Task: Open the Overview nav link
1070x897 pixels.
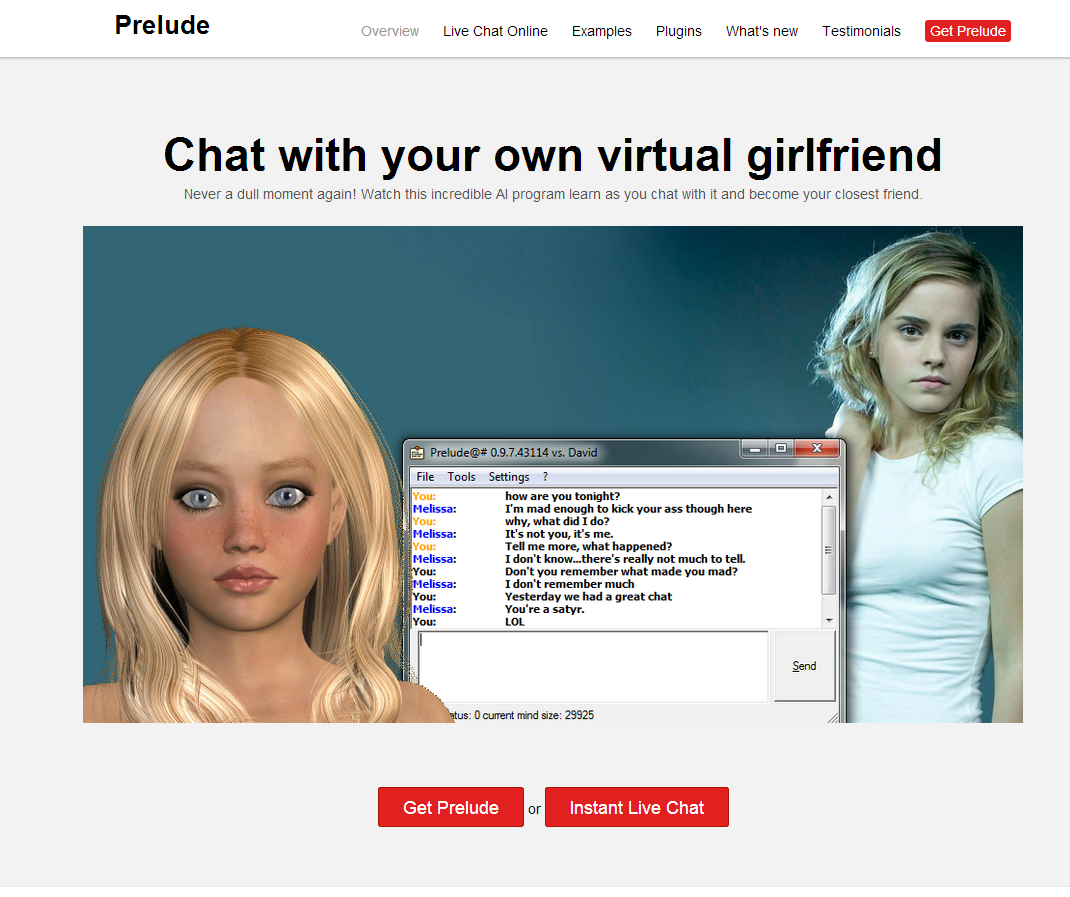Action: point(390,31)
